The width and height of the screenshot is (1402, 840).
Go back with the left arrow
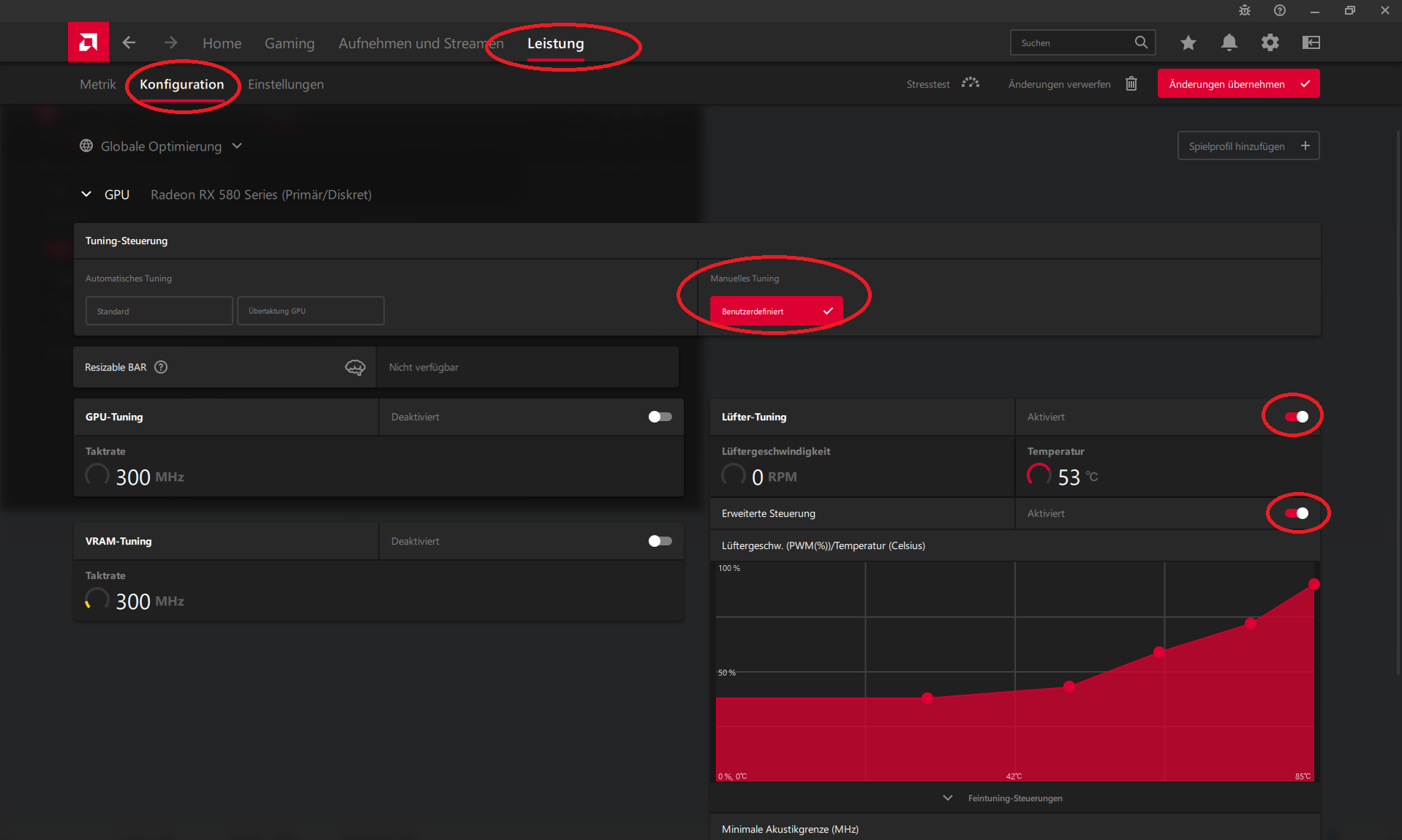pos(129,43)
